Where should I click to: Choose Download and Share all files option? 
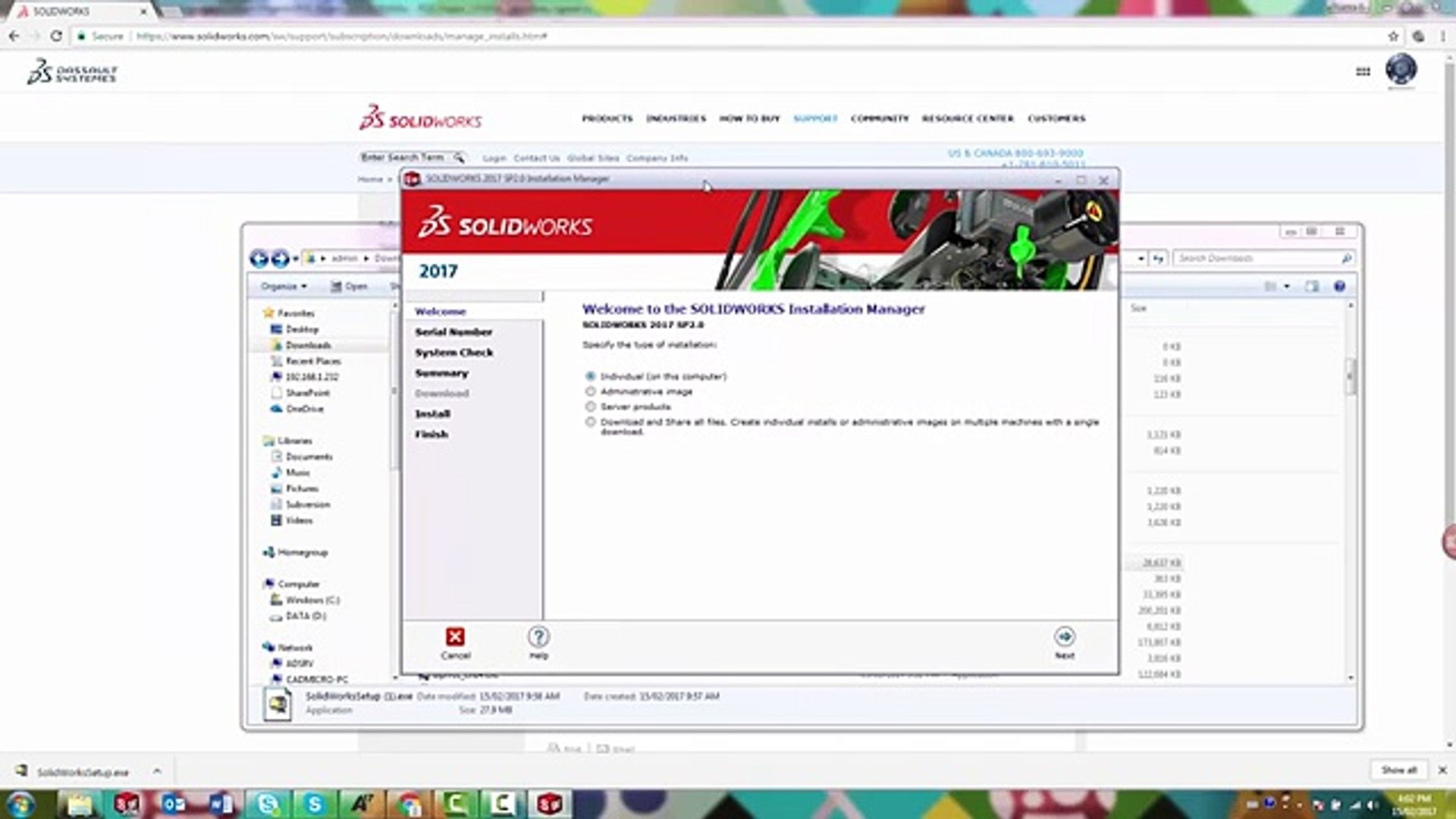pos(591,422)
